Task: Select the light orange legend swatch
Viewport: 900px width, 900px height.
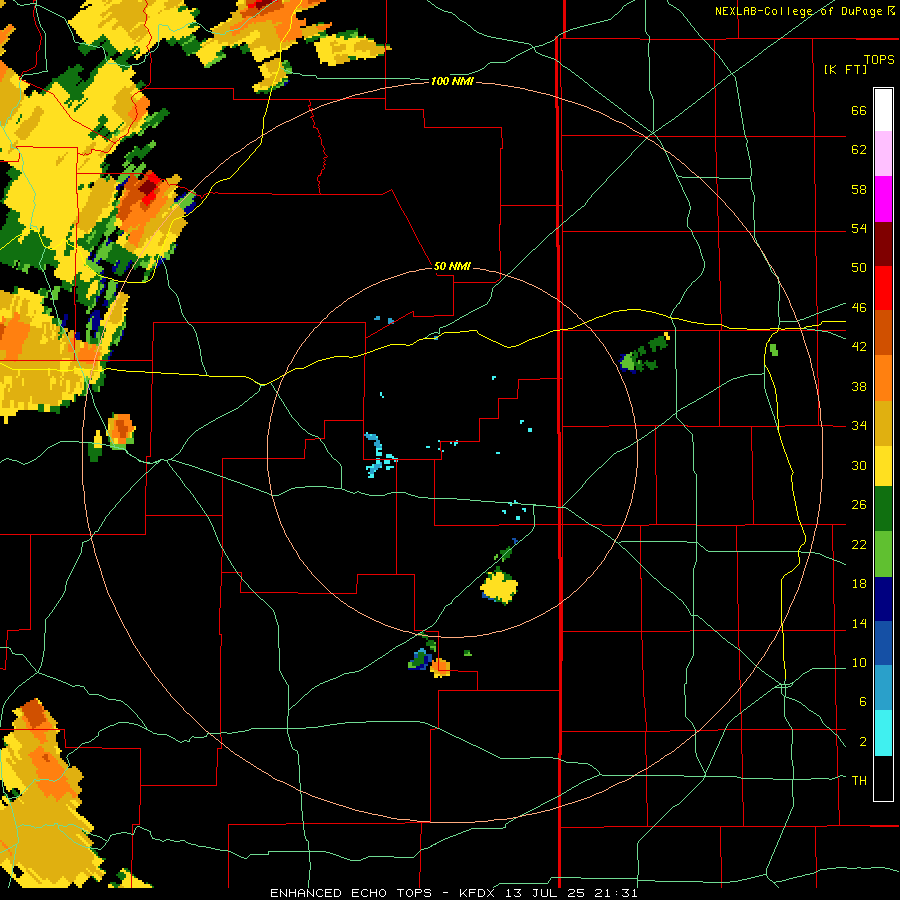Action: coord(883,377)
